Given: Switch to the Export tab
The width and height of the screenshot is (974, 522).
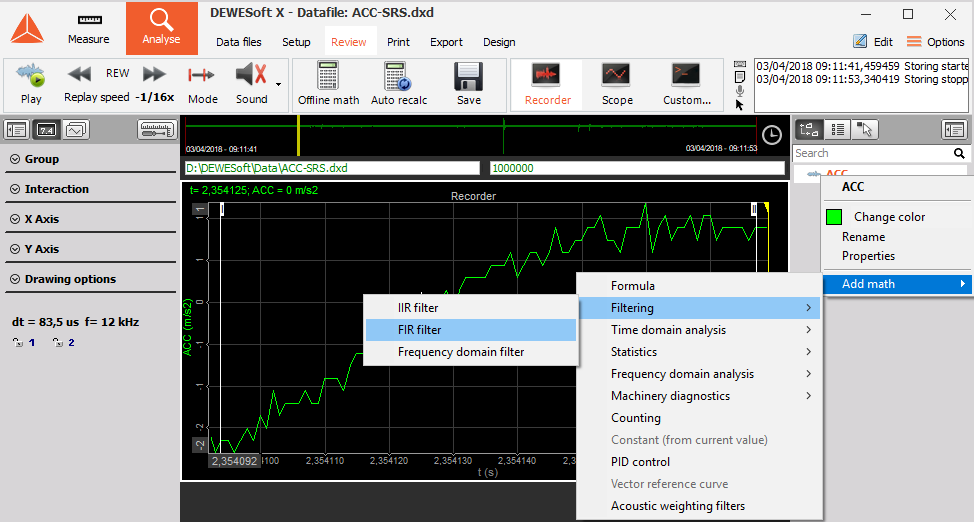Looking at the screenshot, I should tap(446, 42).
